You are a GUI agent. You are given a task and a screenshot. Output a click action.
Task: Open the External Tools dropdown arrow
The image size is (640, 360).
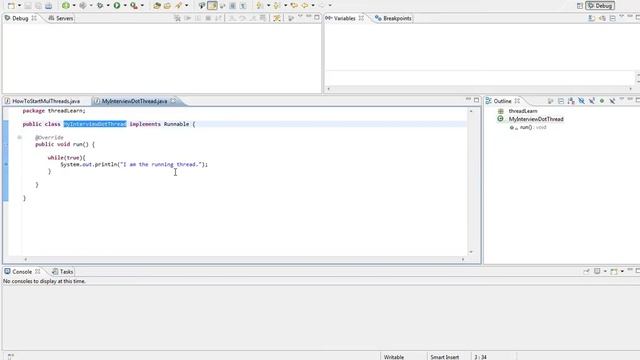tap(142, 6)
